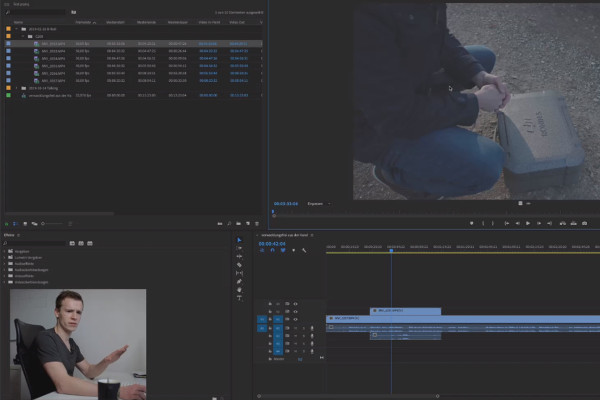Select the Slip tool
This screenshot has width=600, height=400.
point(239,273)
